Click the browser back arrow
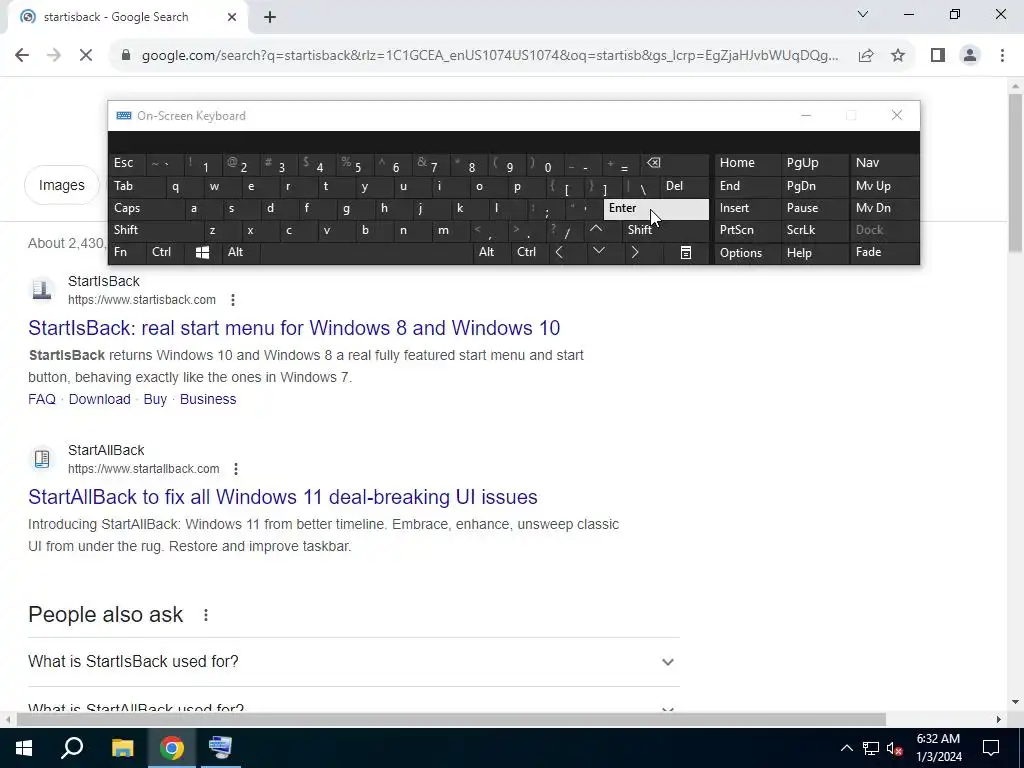The height and width of the screenshot is (768, 1024). point(22,56)
